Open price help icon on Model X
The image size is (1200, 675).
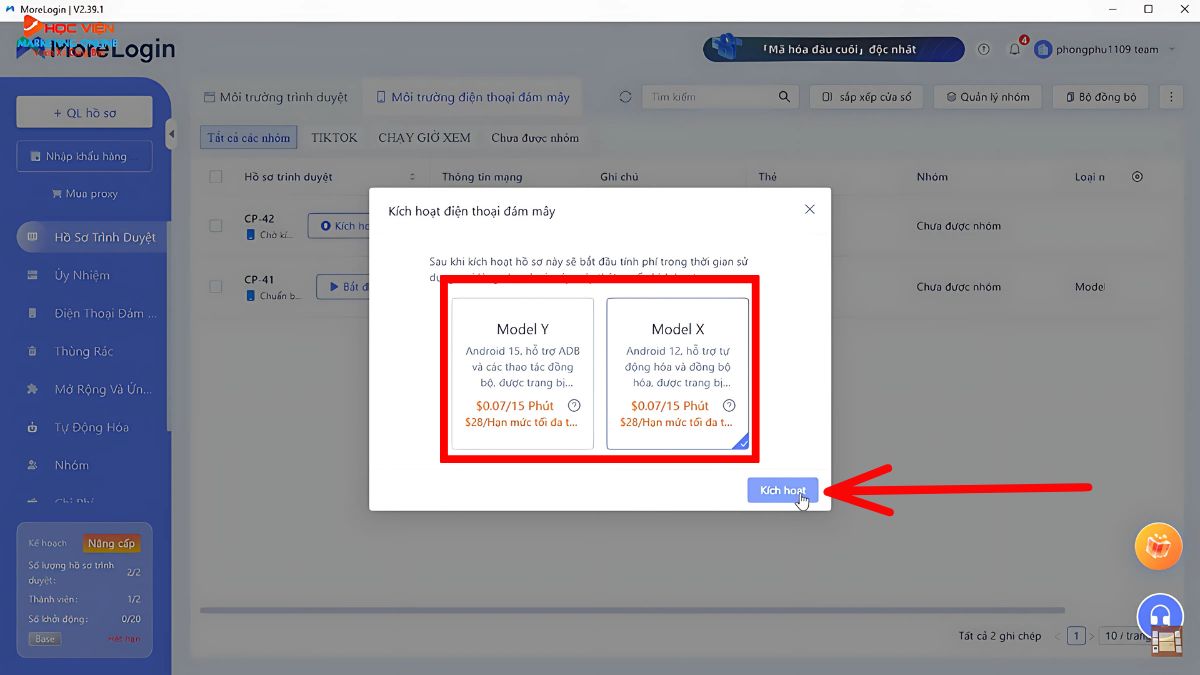pos(729,406)
